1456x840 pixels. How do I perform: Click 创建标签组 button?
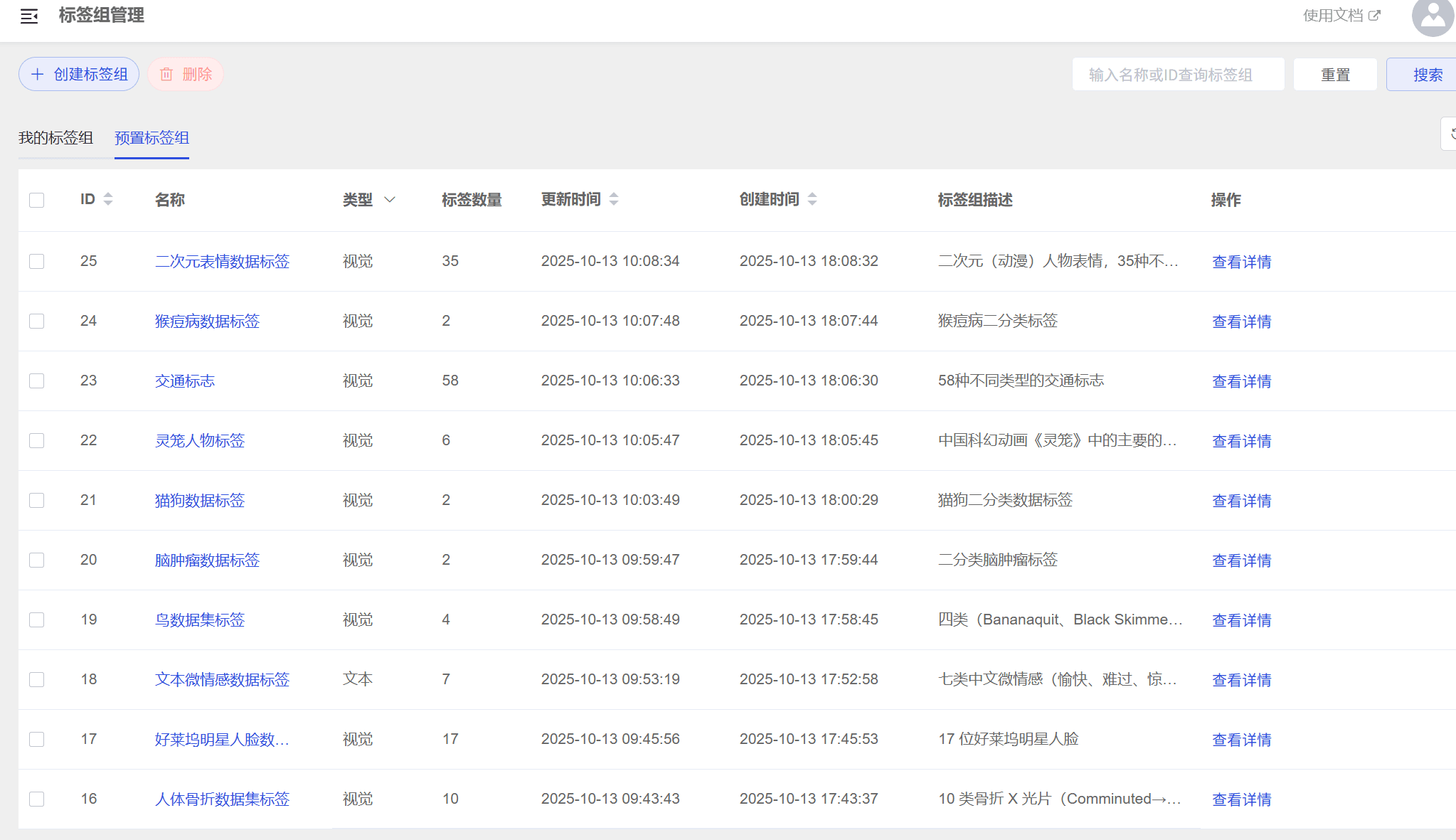(79, 74)
